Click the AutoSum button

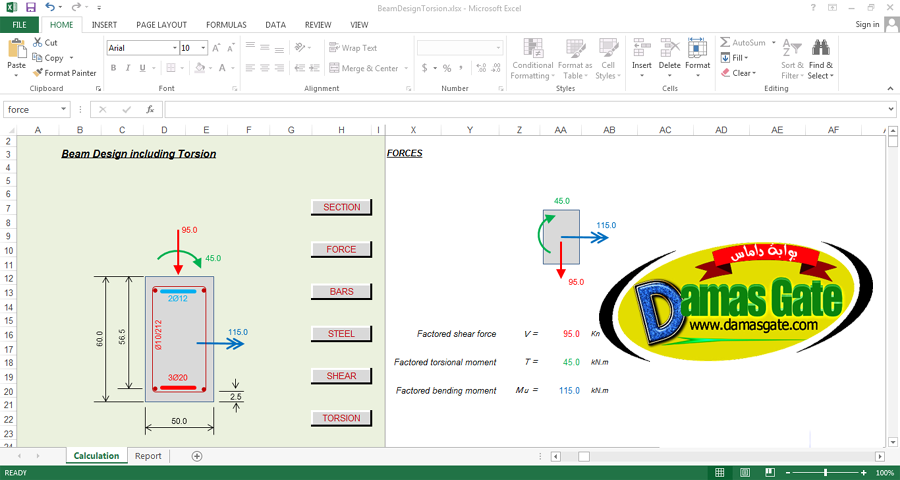point(743,42)
